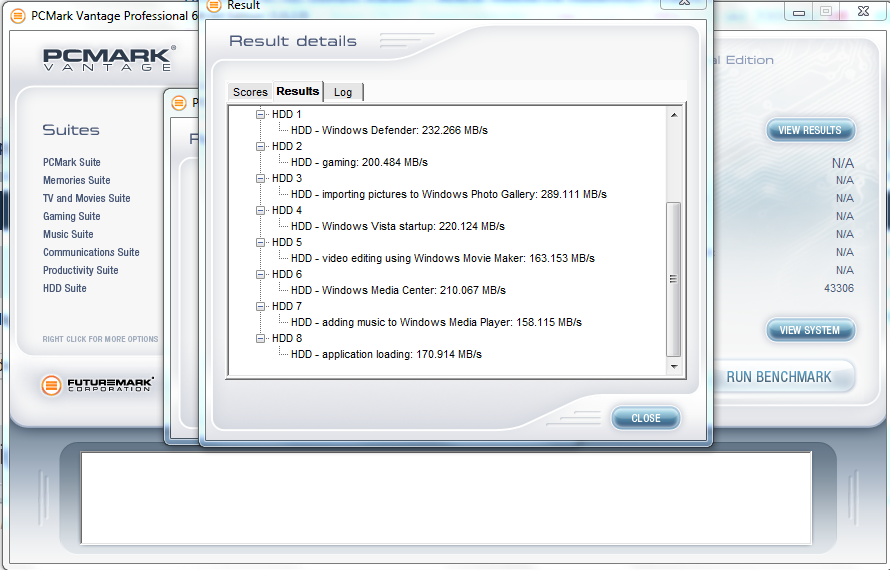Image resolution: width=890 pixels, height=570 pixels.
Task: Collapse the HDD 1 tree node
Action: (261, 114)
